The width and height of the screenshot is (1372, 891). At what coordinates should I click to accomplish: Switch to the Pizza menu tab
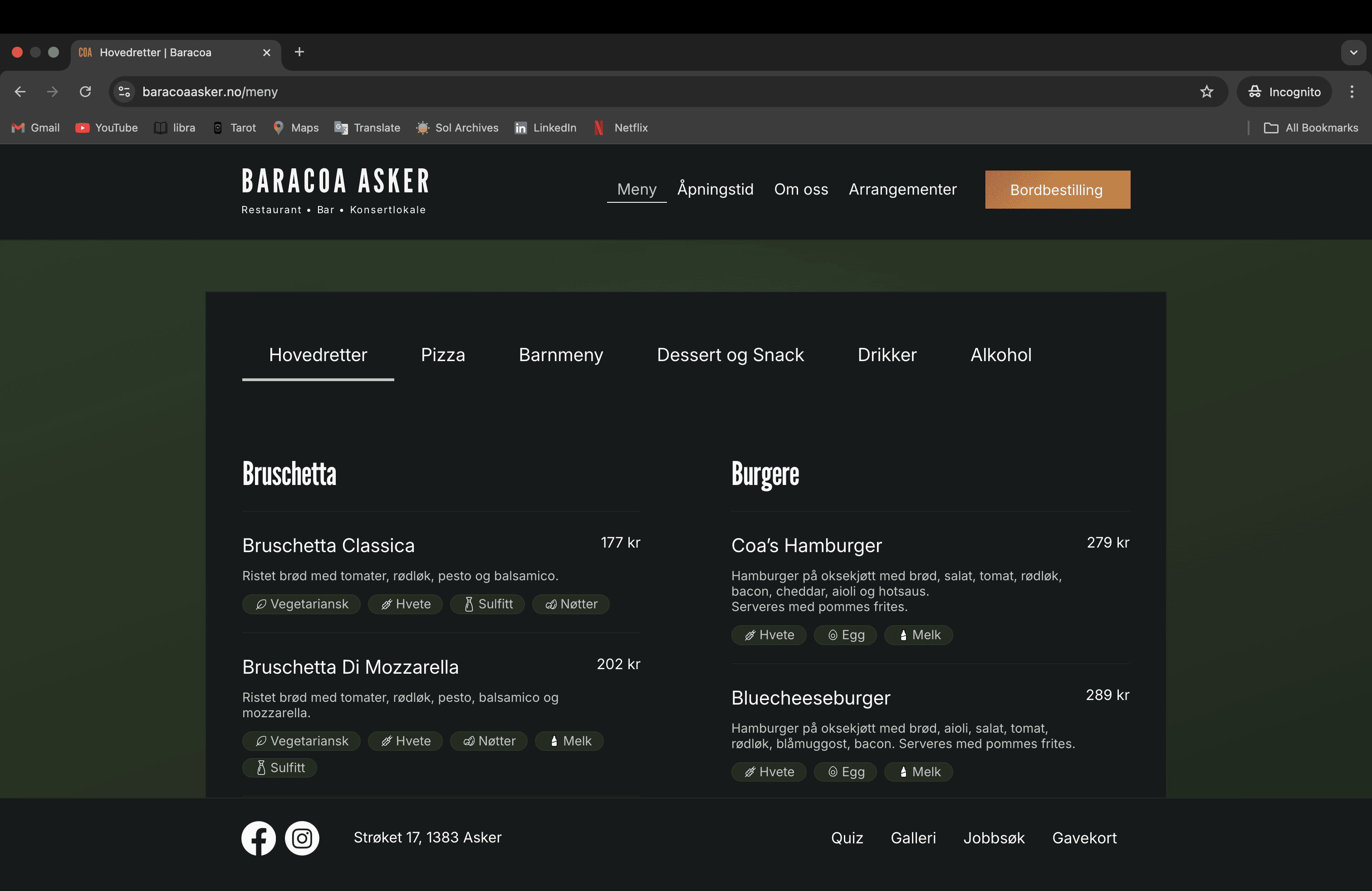coord(443,355)
